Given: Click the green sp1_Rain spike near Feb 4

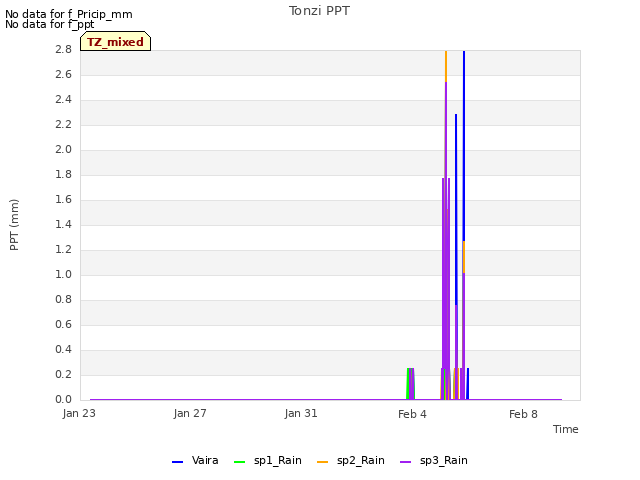Looking at the screenshot, I should tap(408, 384).
